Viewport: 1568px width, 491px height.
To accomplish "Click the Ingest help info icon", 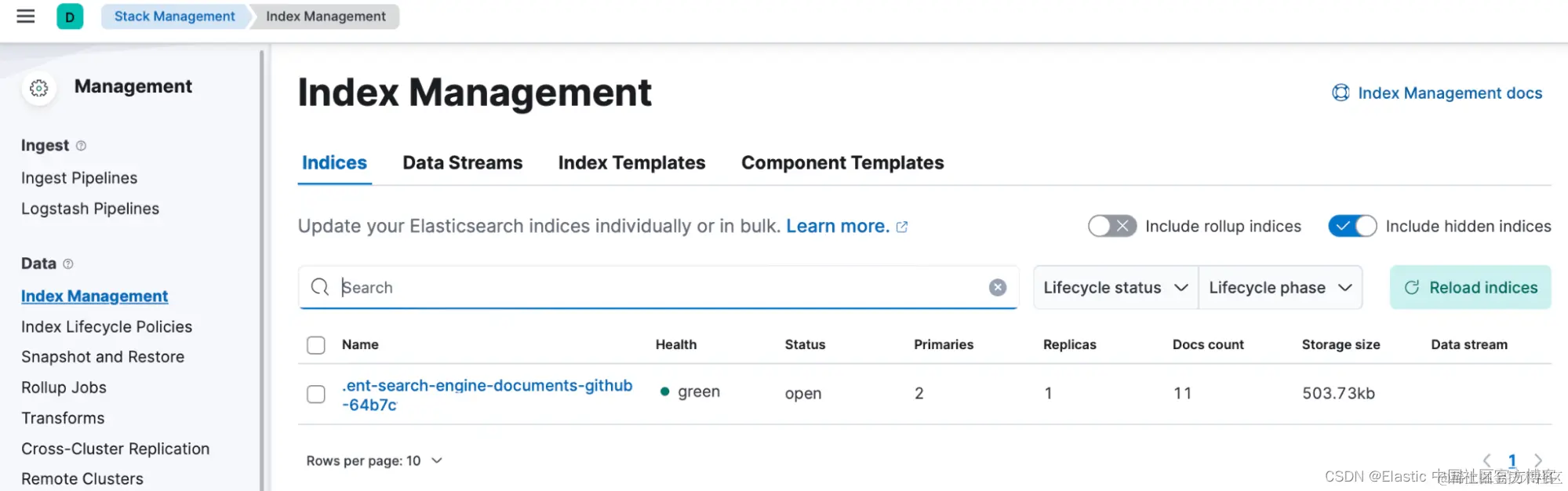I will pos(81,146).
